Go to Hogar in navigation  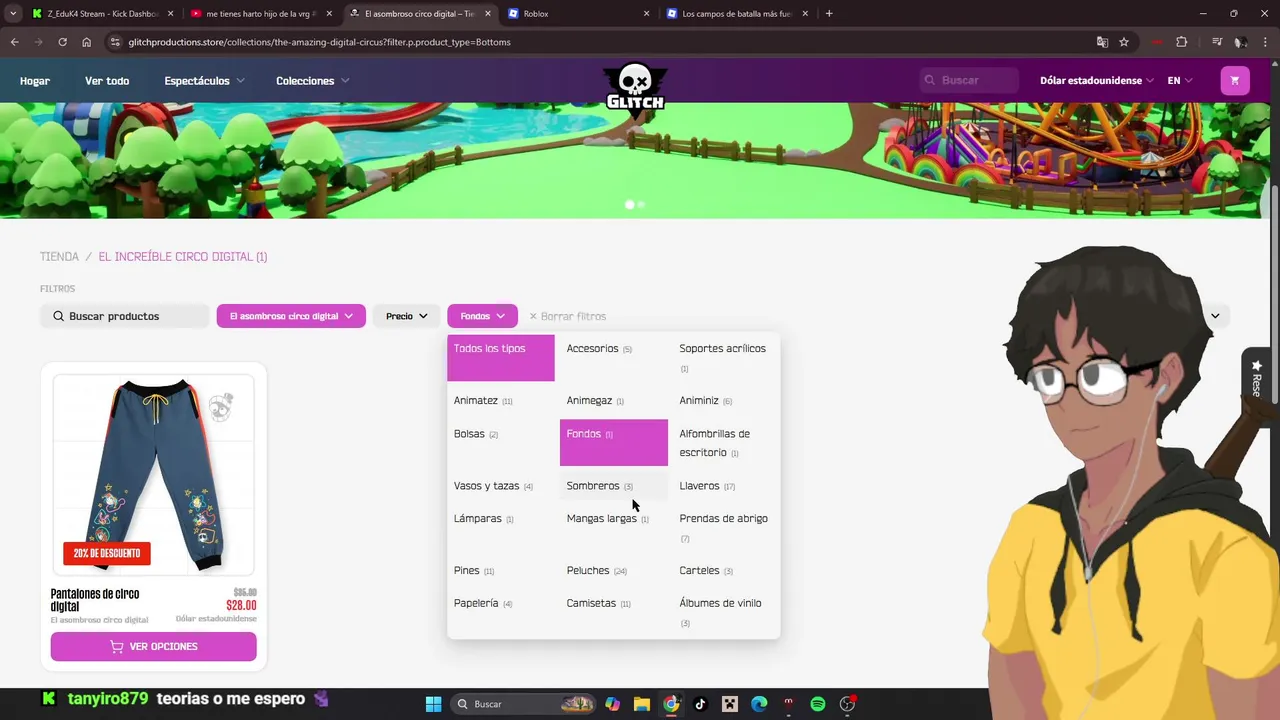coord(35,81)
